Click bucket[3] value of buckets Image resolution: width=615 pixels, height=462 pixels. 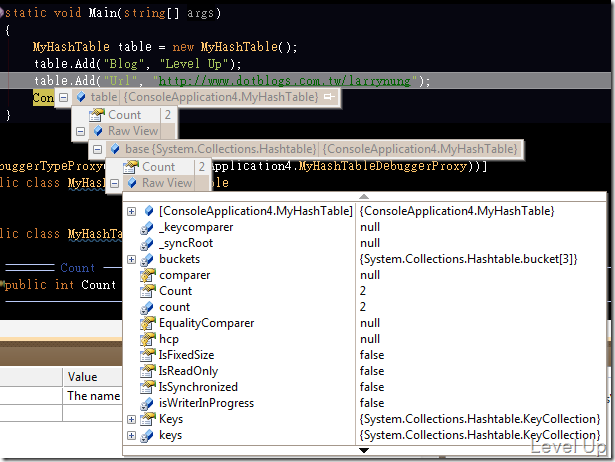click(x=469, y=259)
